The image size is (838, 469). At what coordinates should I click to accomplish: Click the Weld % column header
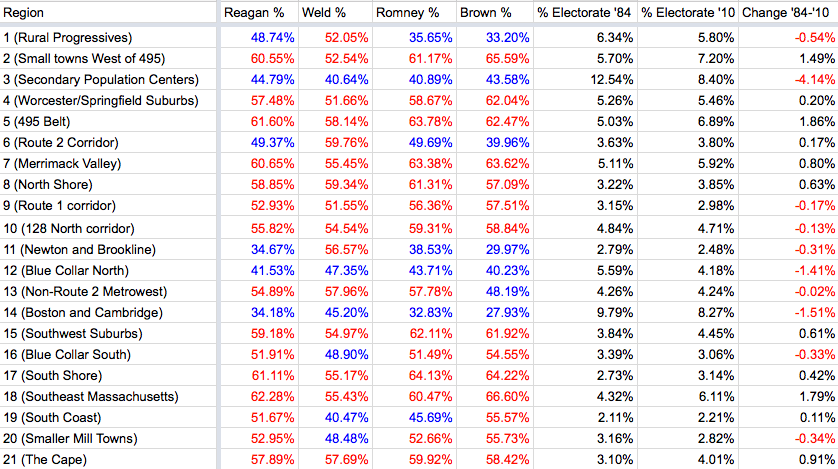(x=324, y=13)
